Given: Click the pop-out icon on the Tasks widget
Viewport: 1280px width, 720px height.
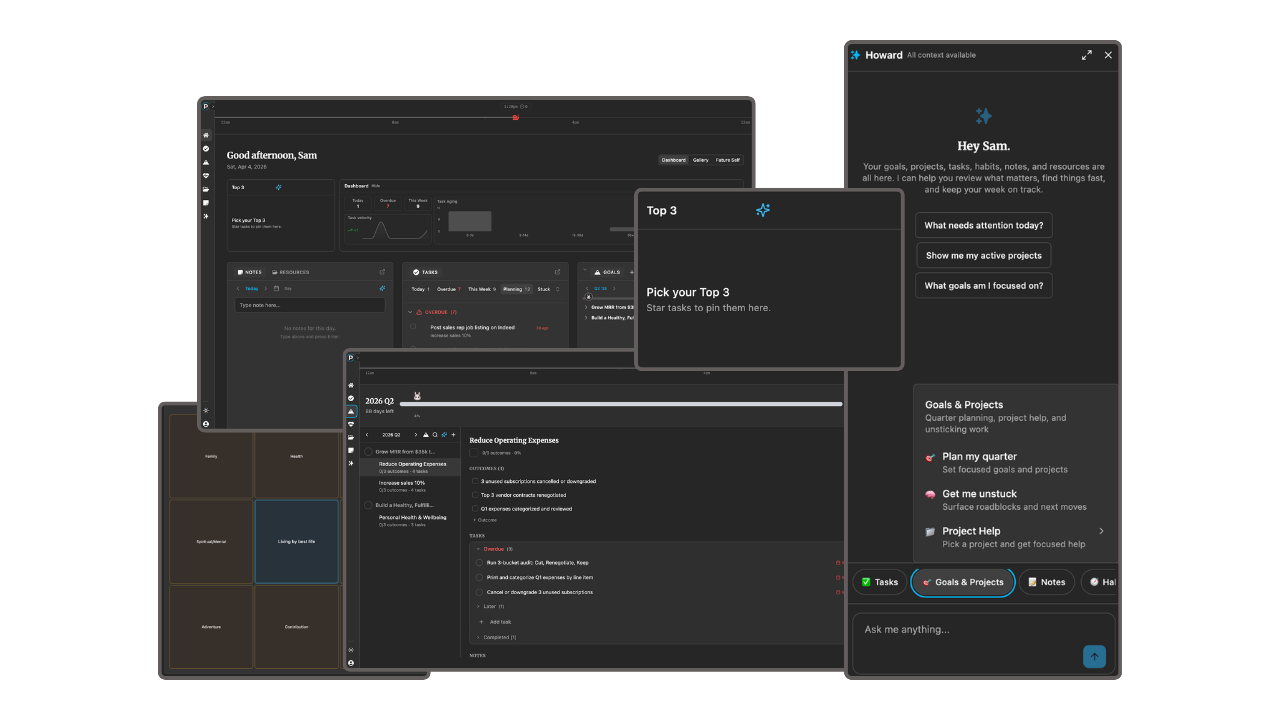Looking at the screenshot, I should (557, 271).
